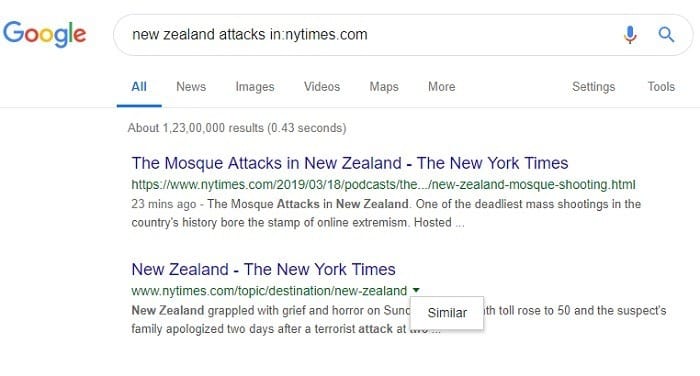The width and height of the screenshot is (700, 376).
Task: Open the Settings menu
Action: click(593, 87)
